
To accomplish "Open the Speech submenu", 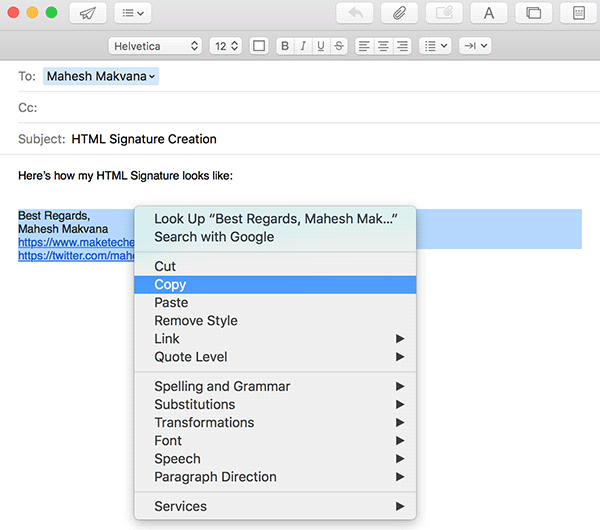I will click(x=275, y=459).
